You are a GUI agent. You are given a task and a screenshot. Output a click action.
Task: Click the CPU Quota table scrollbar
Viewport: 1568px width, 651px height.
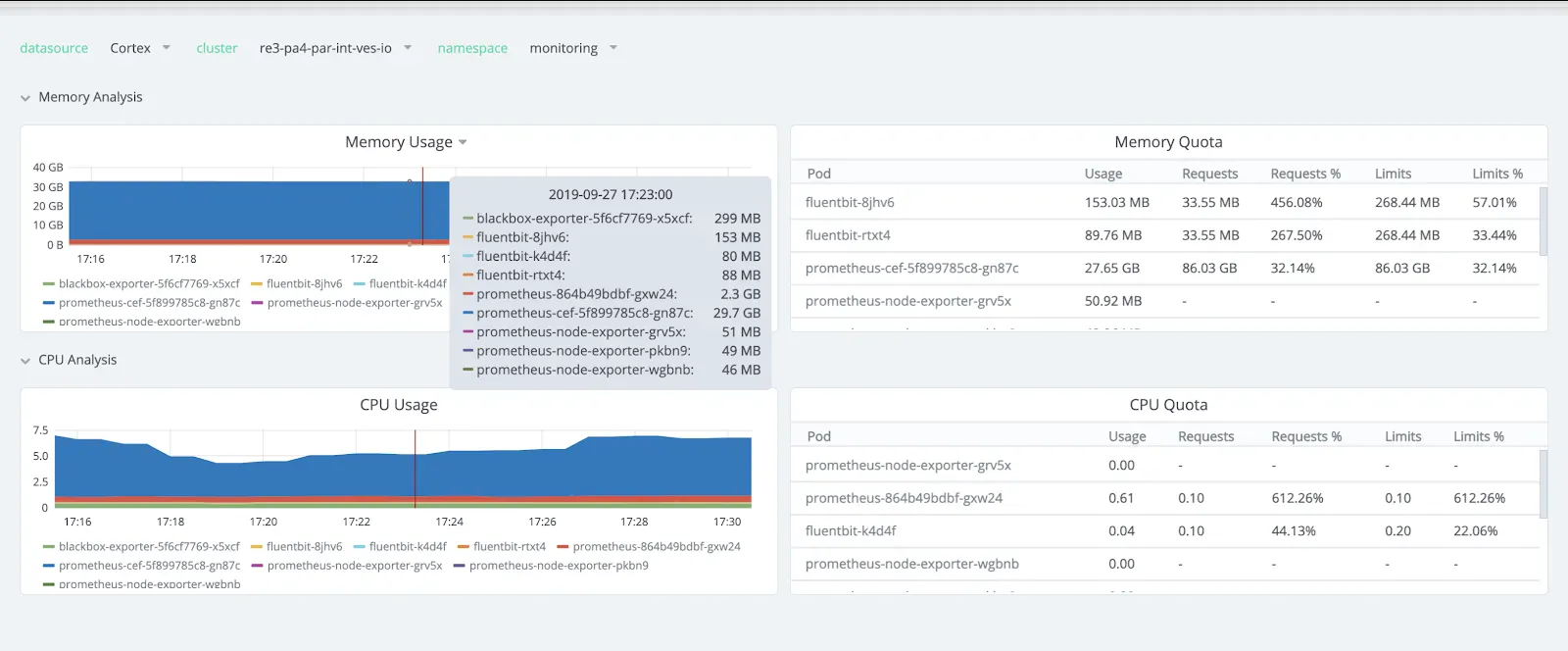[x=1543, y=484]
